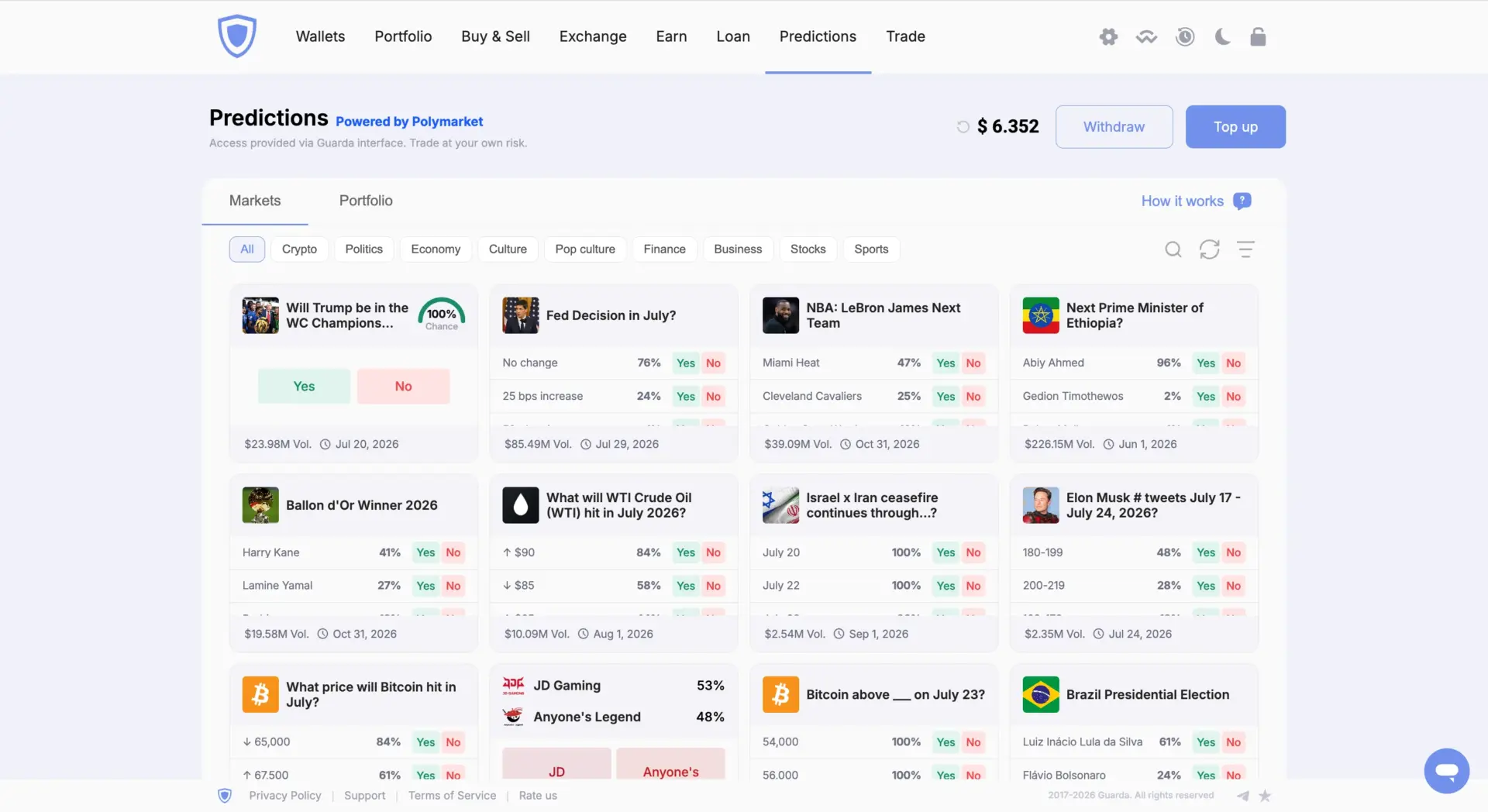Click the lock wallet icon

click(1258, 36)
